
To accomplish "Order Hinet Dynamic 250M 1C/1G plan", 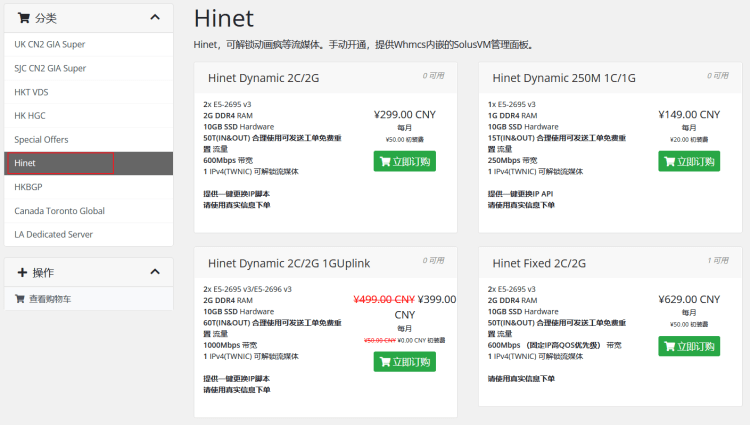I will (689, 162).
